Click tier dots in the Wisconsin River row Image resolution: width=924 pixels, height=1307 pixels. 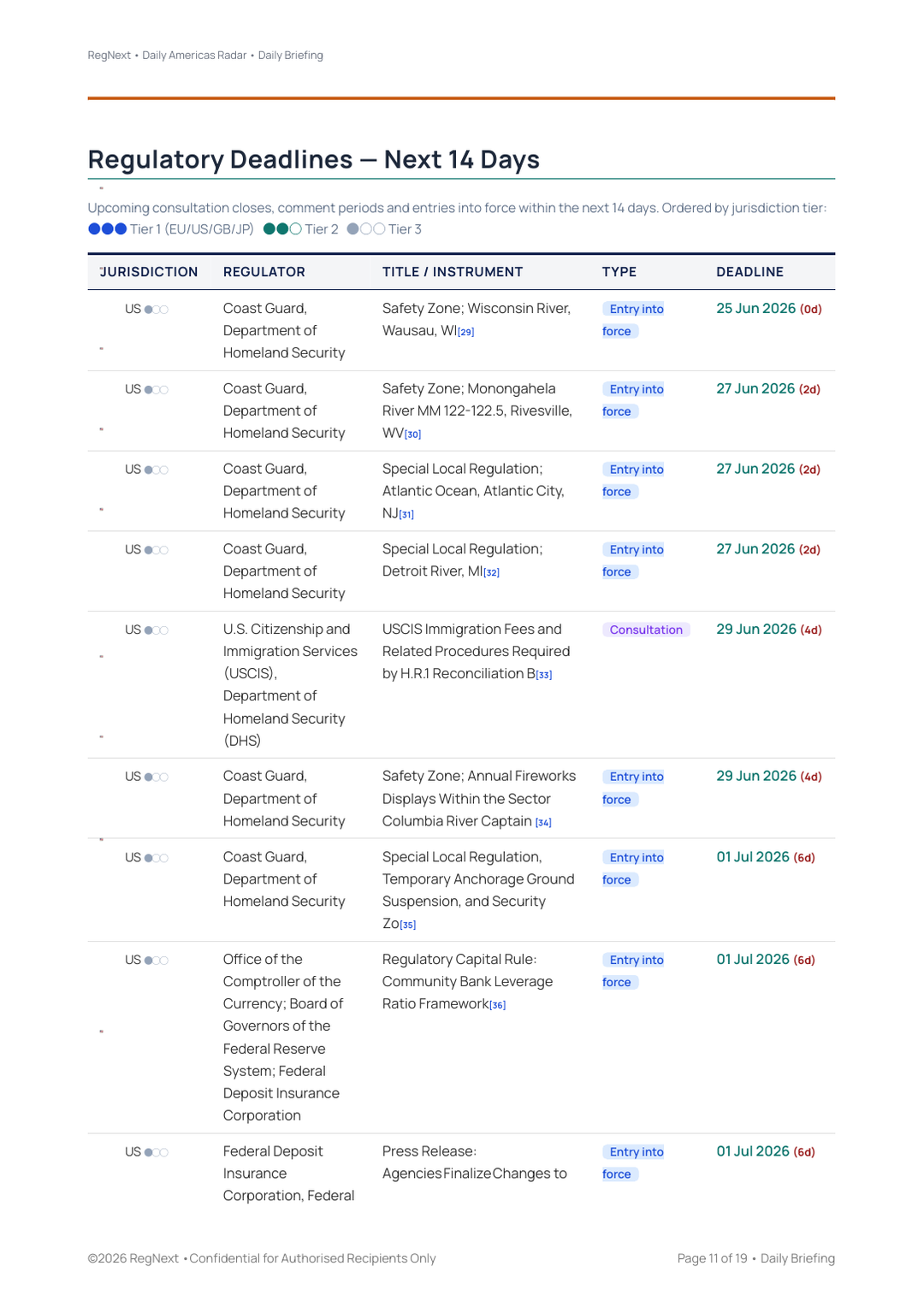(157, 310)
